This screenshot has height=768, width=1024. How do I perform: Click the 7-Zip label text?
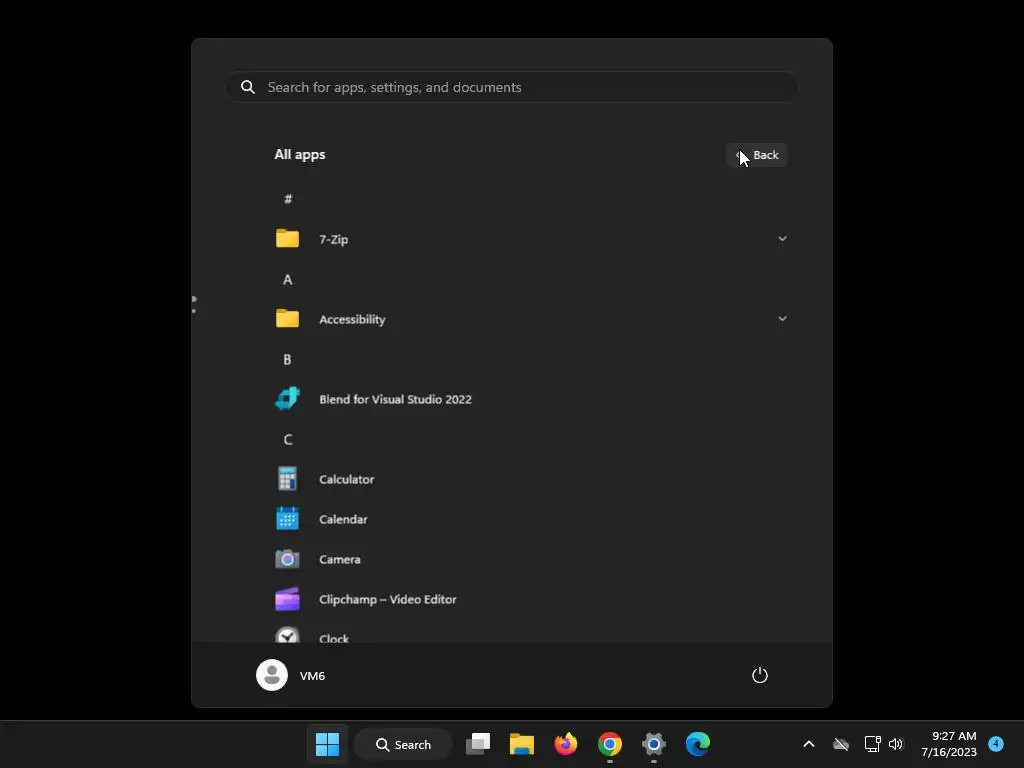334,240
